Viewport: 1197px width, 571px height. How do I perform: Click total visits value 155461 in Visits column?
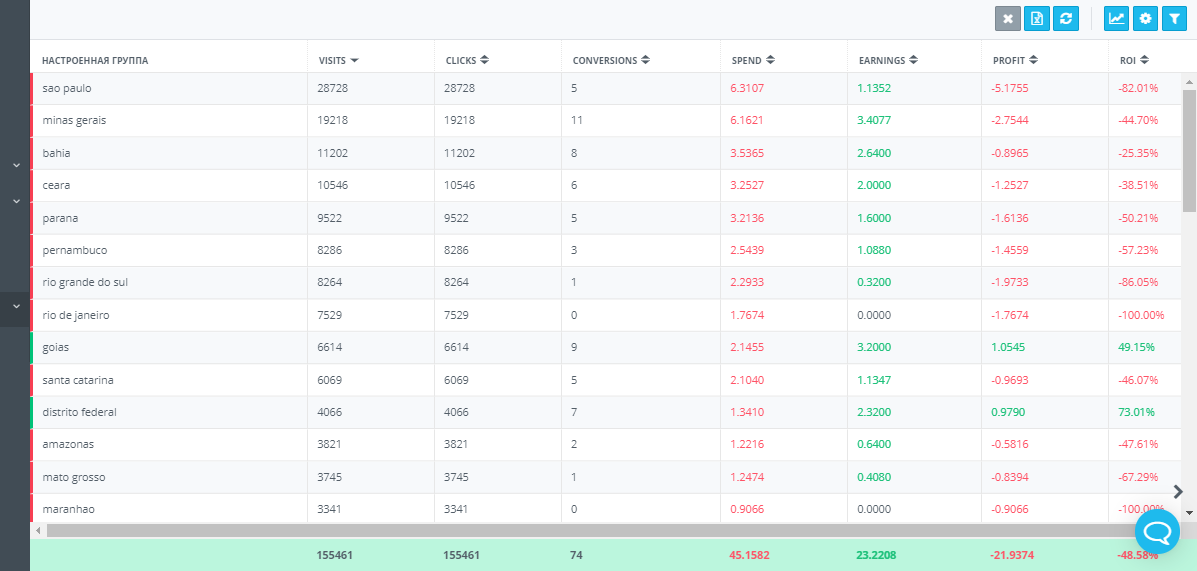click(x=335, y=556)
